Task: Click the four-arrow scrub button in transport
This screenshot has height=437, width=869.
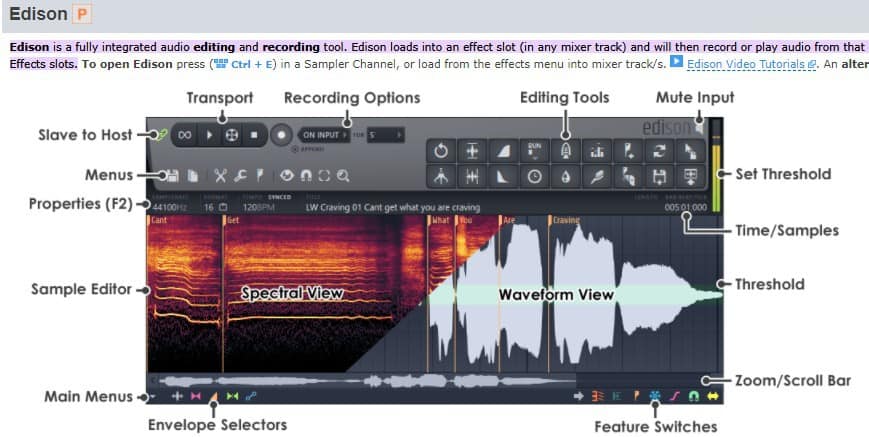Action: click(x=232, y=135)
